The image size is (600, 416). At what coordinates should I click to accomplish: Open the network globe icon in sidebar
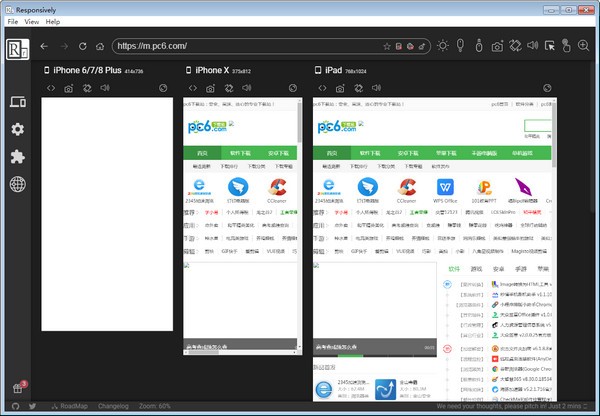17,184
